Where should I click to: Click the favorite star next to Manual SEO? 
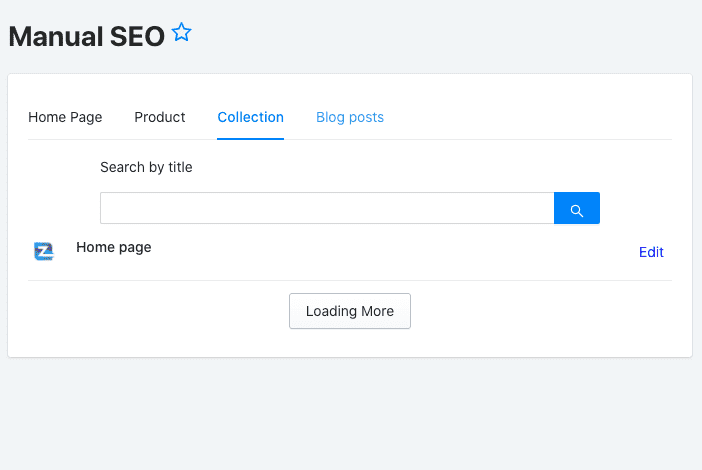(181, 33)
